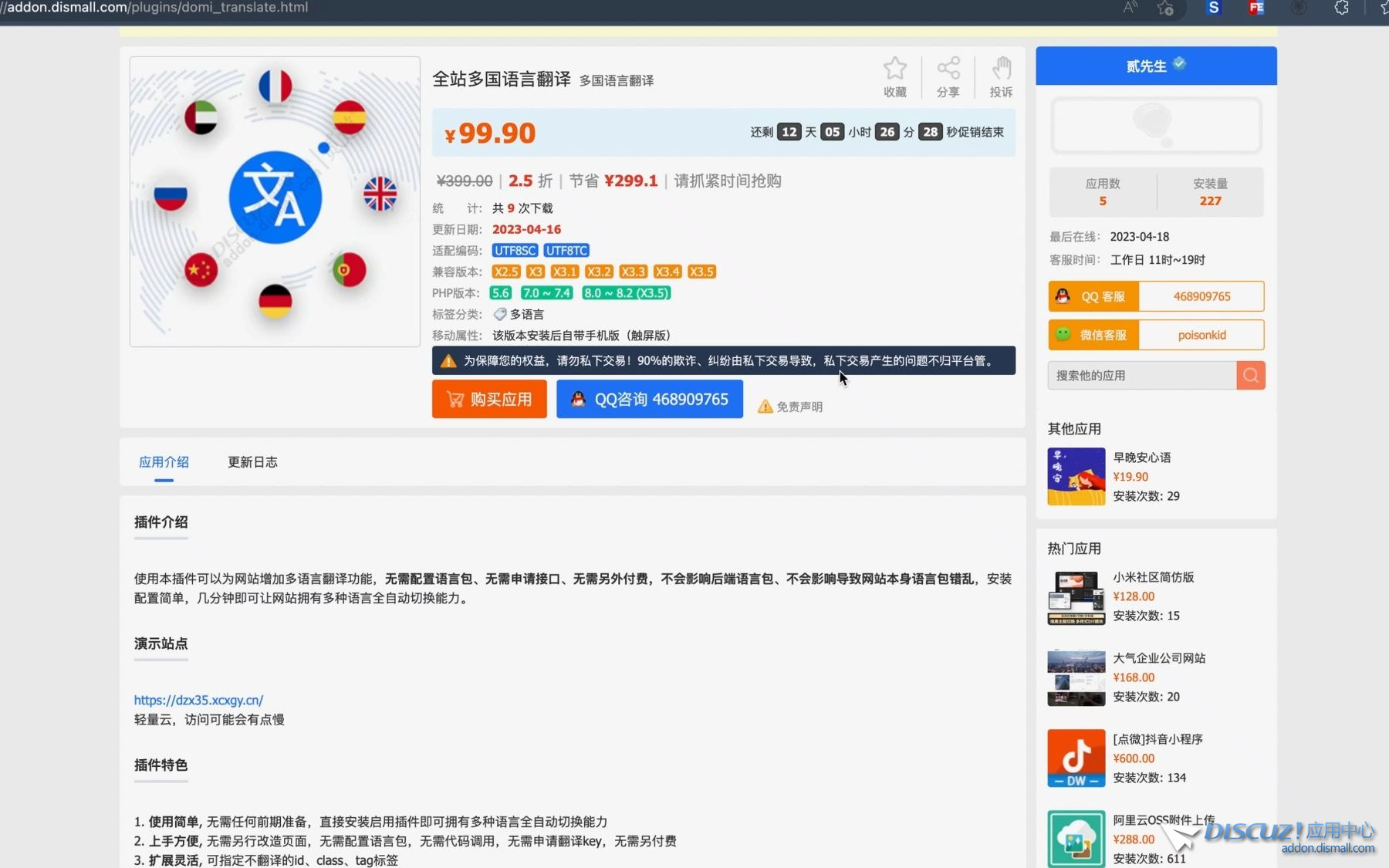Open the 小米社区简仿版 app link
The image size is (1389, 868).
(x=1153, y=577)
